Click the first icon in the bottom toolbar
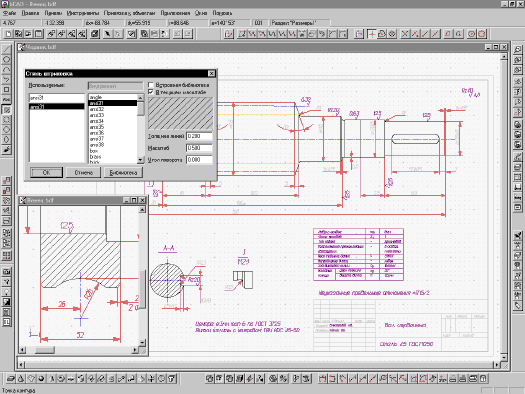This screenshot has width=525, height=394. tap(11, 379)
